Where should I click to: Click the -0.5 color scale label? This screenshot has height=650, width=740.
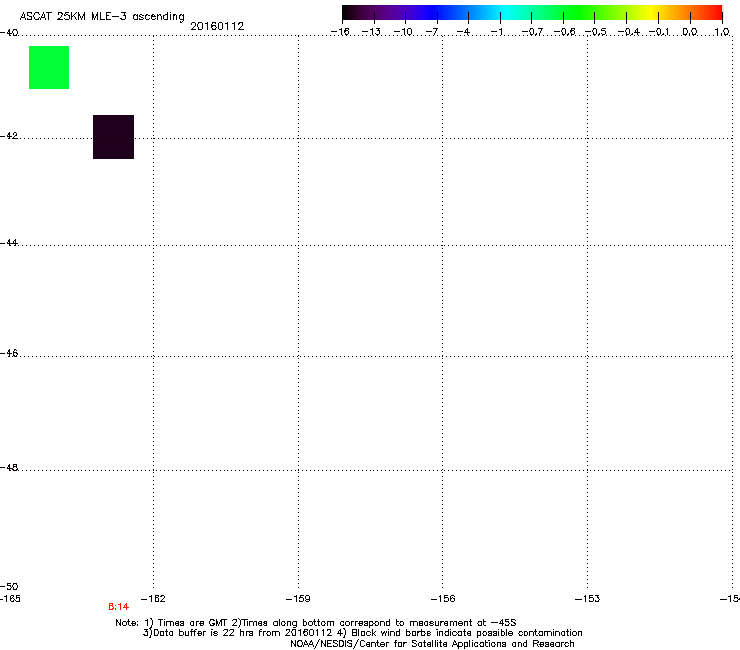[x=596, y=32]
